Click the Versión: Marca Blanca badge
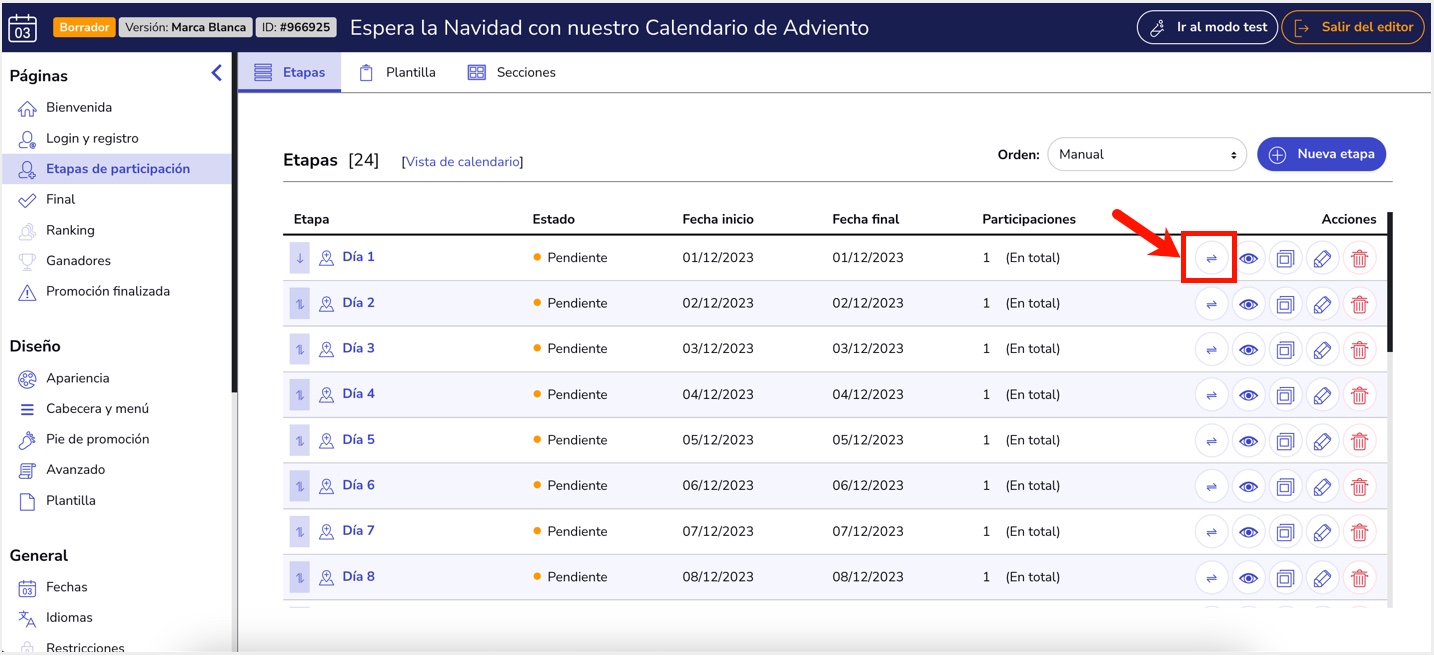 click(185, 28)
